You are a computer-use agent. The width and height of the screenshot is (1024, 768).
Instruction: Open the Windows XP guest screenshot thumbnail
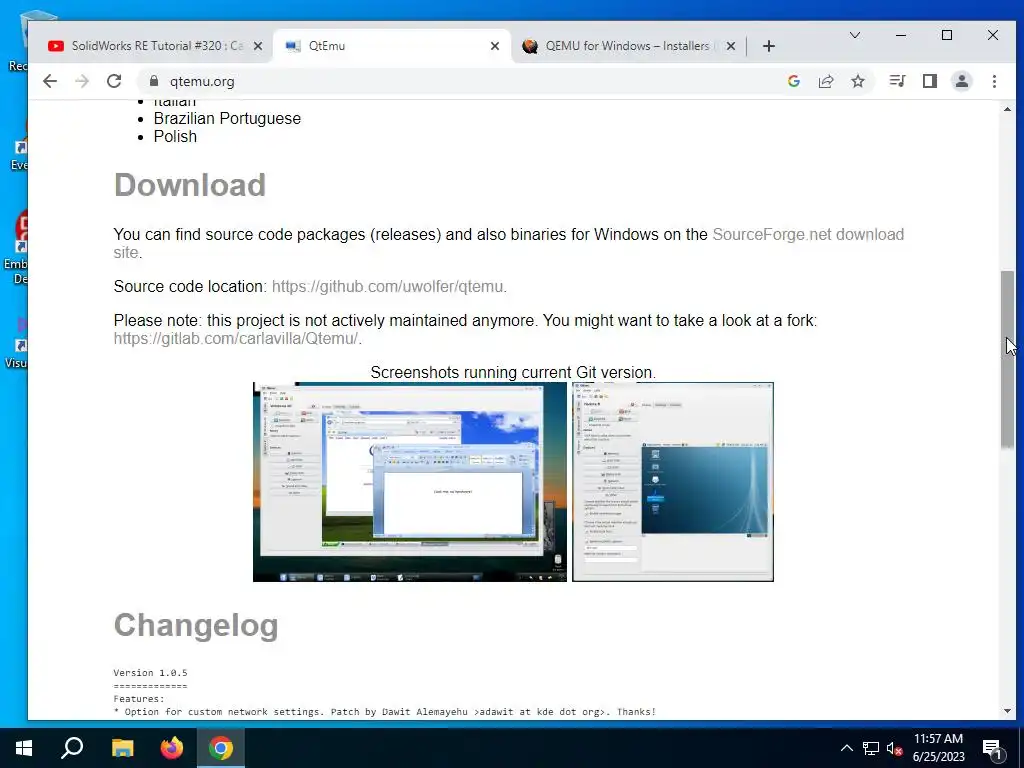pos(409,482)
